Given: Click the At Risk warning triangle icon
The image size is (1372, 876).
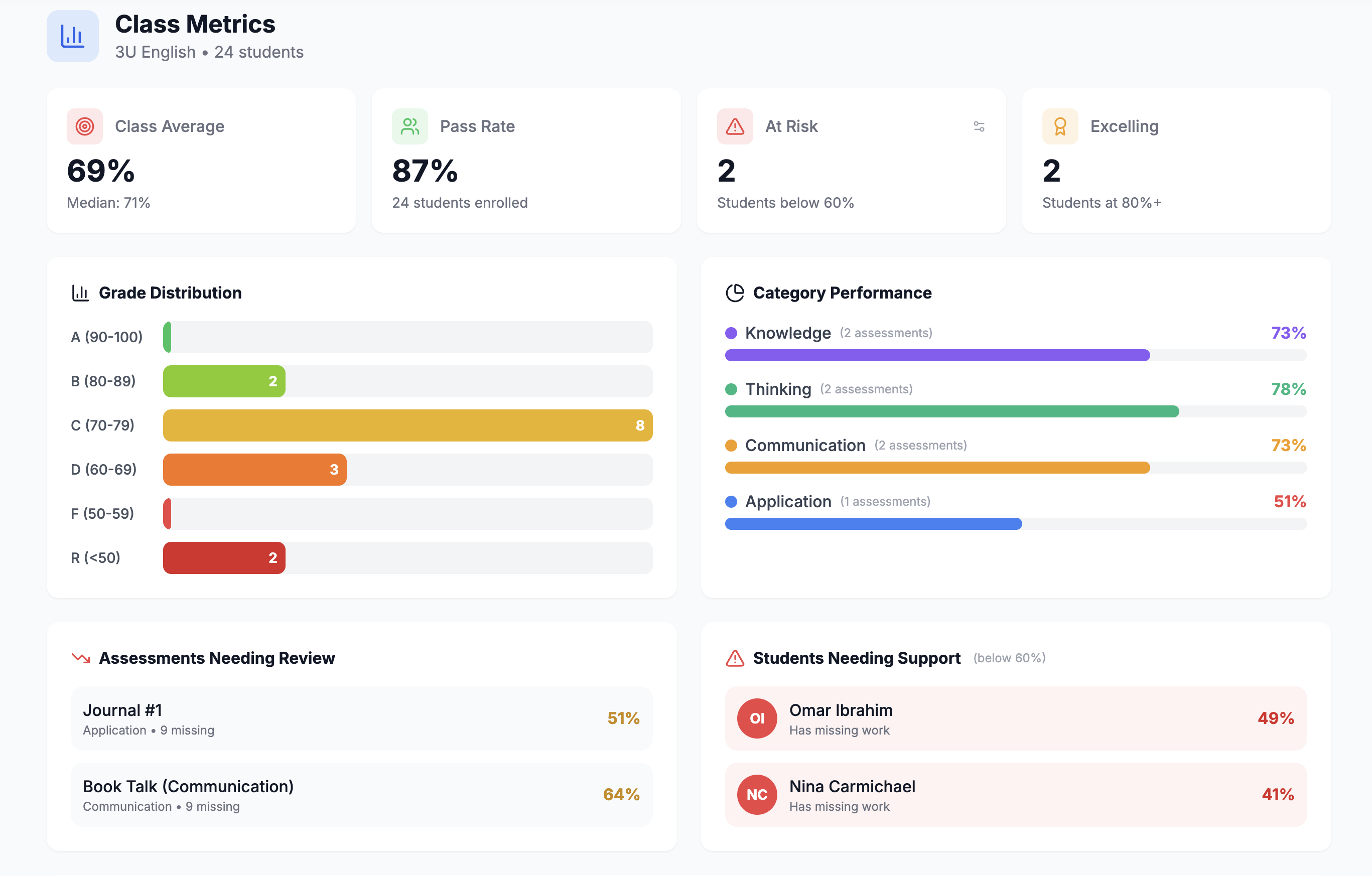Looking at the screenshot, I should 735,126.
